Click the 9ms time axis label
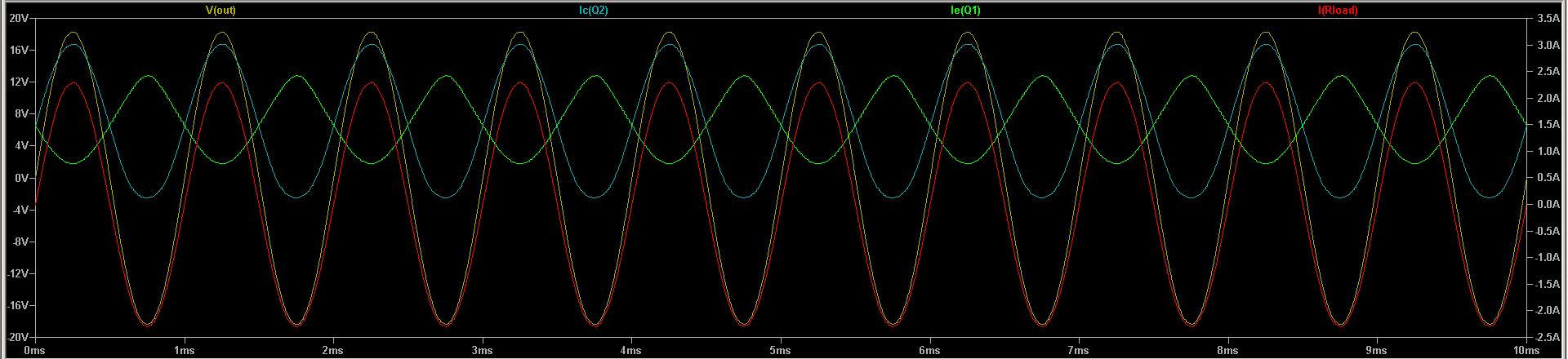1568x359 pixels. (x=1376, y=350)
